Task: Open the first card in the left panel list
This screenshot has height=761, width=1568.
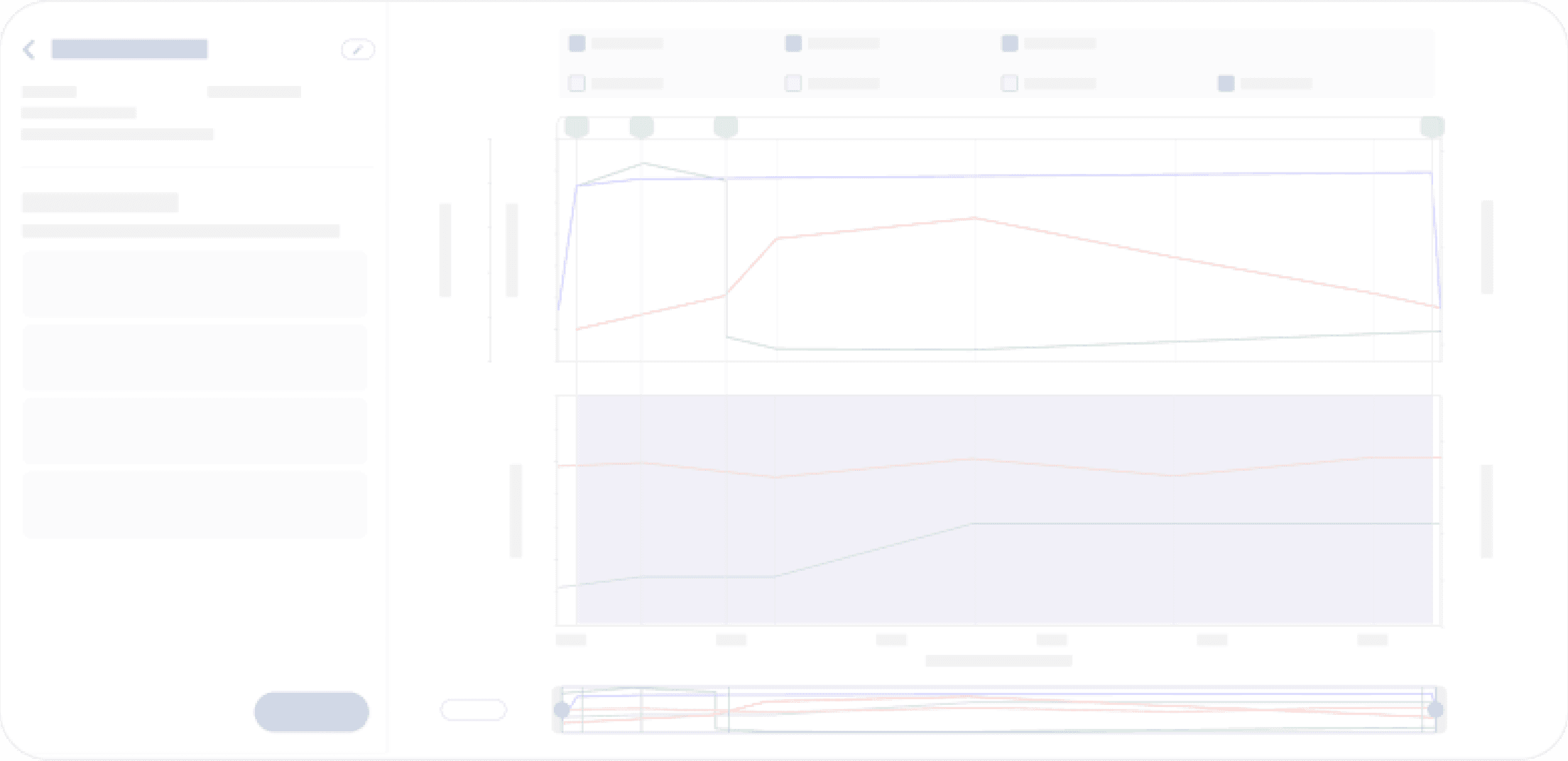Action: (195, 284)
